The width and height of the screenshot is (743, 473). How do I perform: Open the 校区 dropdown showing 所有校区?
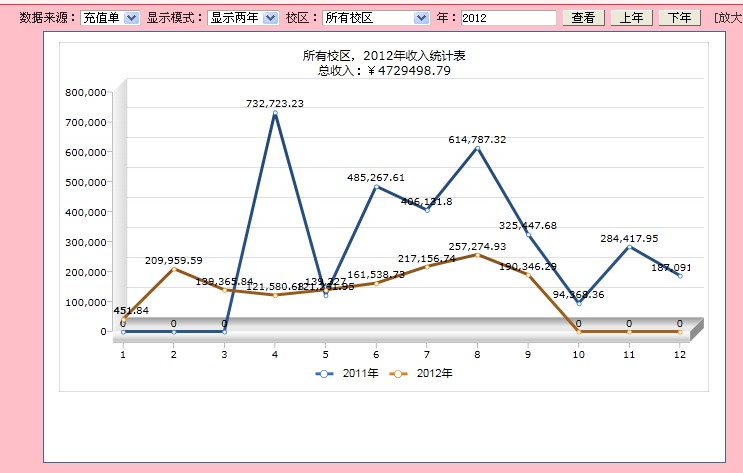(375, 18)
